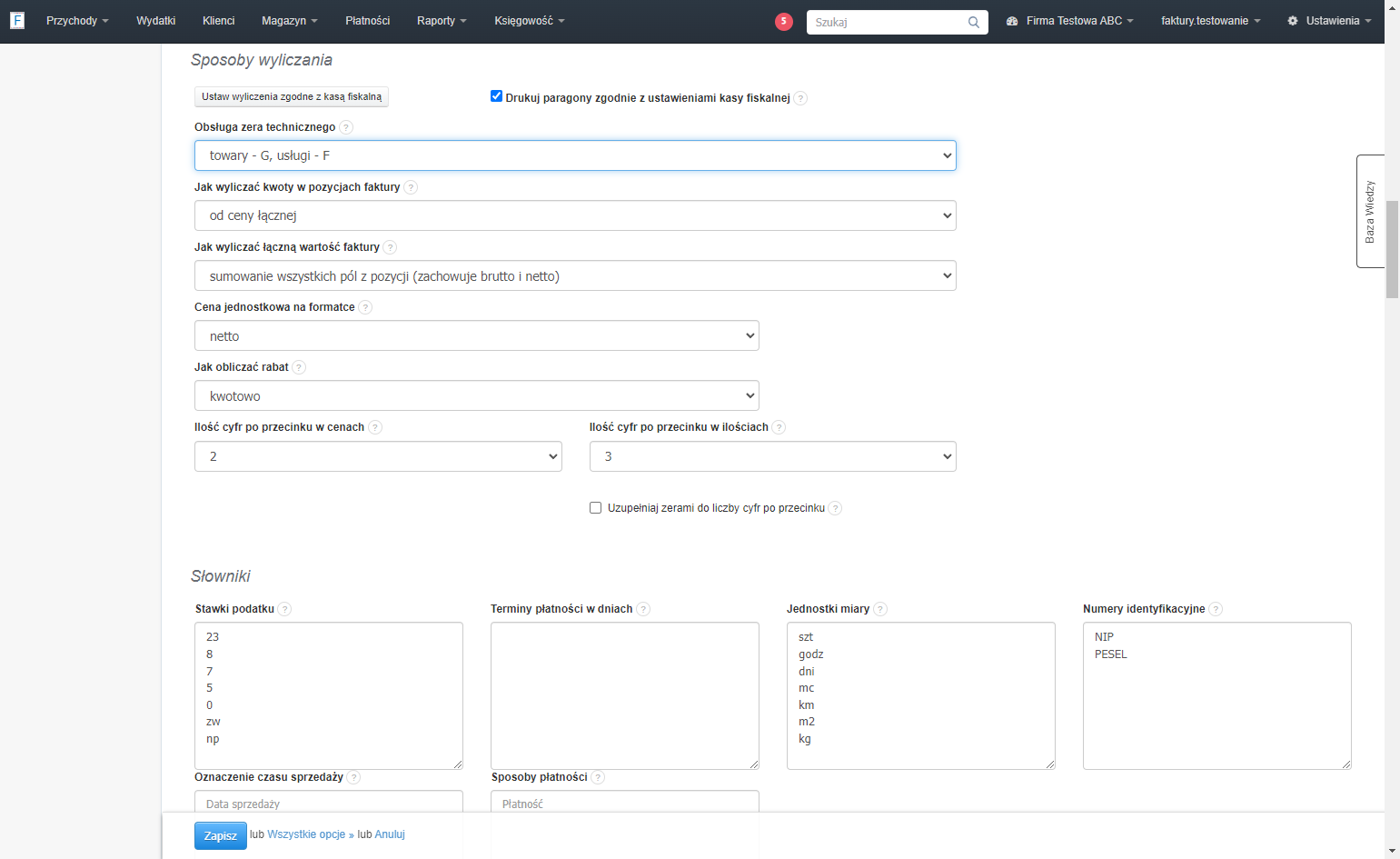
Task: Click help icon beside Jednostki miary
Action: pos(880,609)
